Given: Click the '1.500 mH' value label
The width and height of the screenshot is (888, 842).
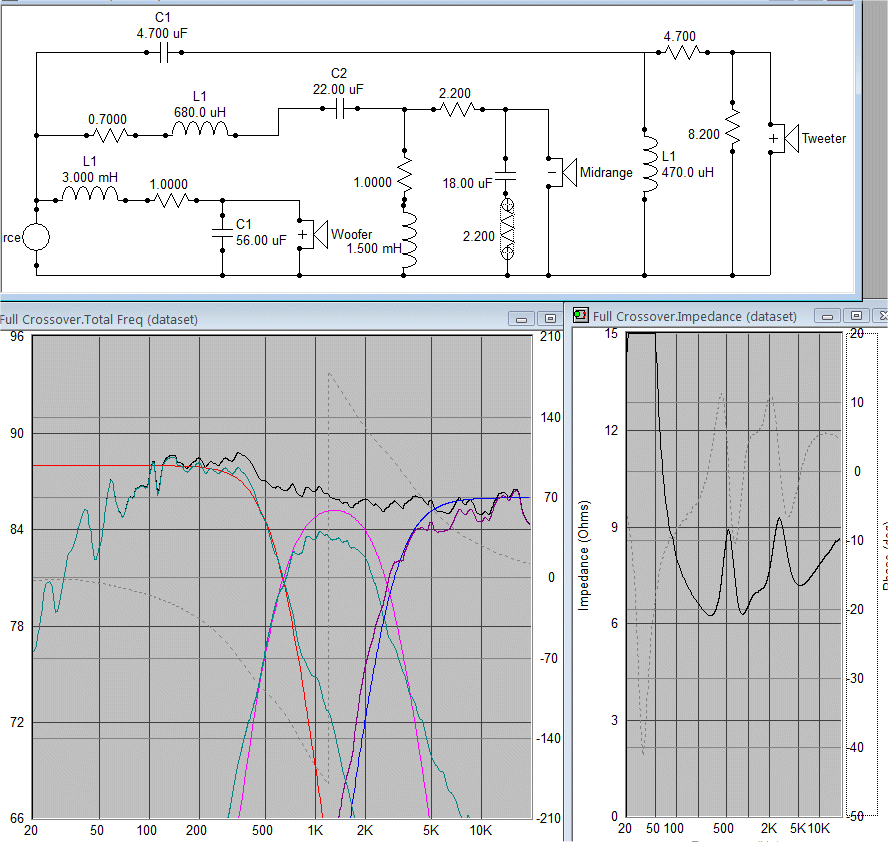Looking at the screenshot, I should click(x=374, y=248).
